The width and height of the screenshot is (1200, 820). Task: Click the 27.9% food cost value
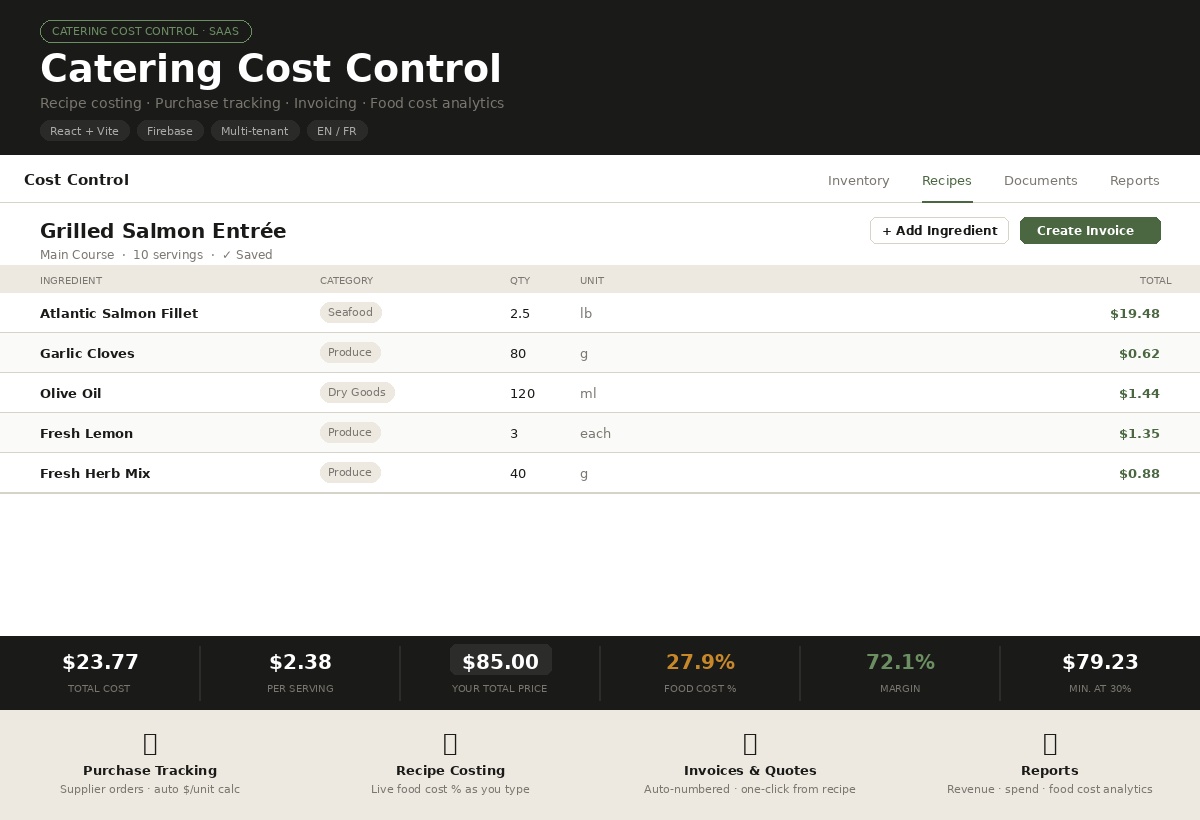(x=700, y=662)
